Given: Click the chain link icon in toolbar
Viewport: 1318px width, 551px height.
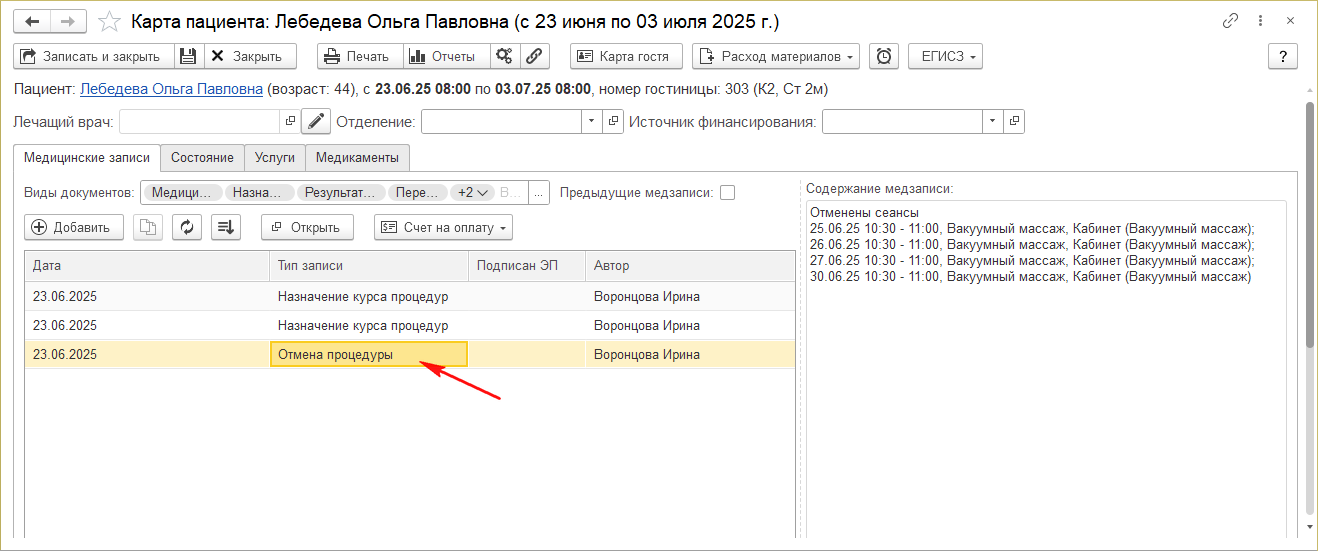Looking at the screenshot, I should tap(535, 56).
